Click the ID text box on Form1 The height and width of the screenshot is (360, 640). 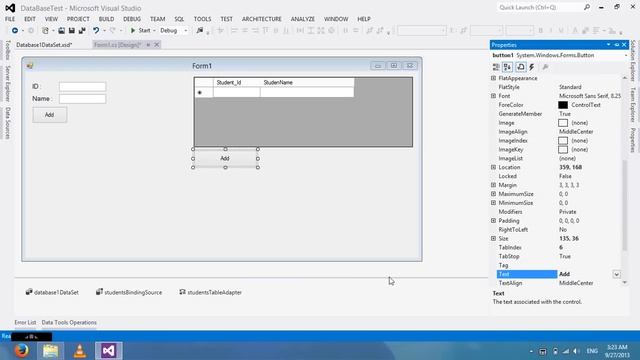tap(82, 87)
